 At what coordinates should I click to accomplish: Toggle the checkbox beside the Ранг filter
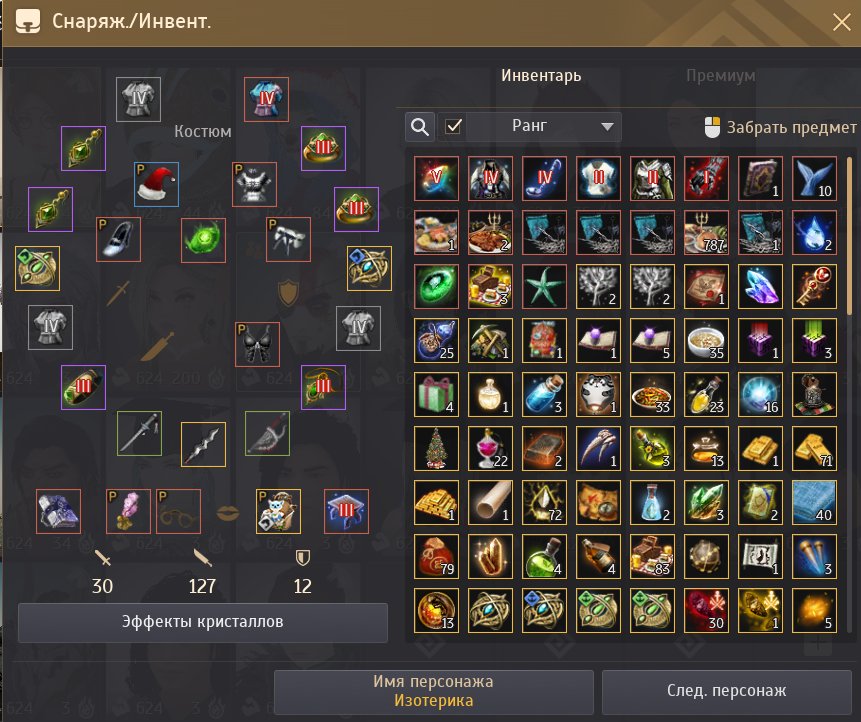coord(453,127)
